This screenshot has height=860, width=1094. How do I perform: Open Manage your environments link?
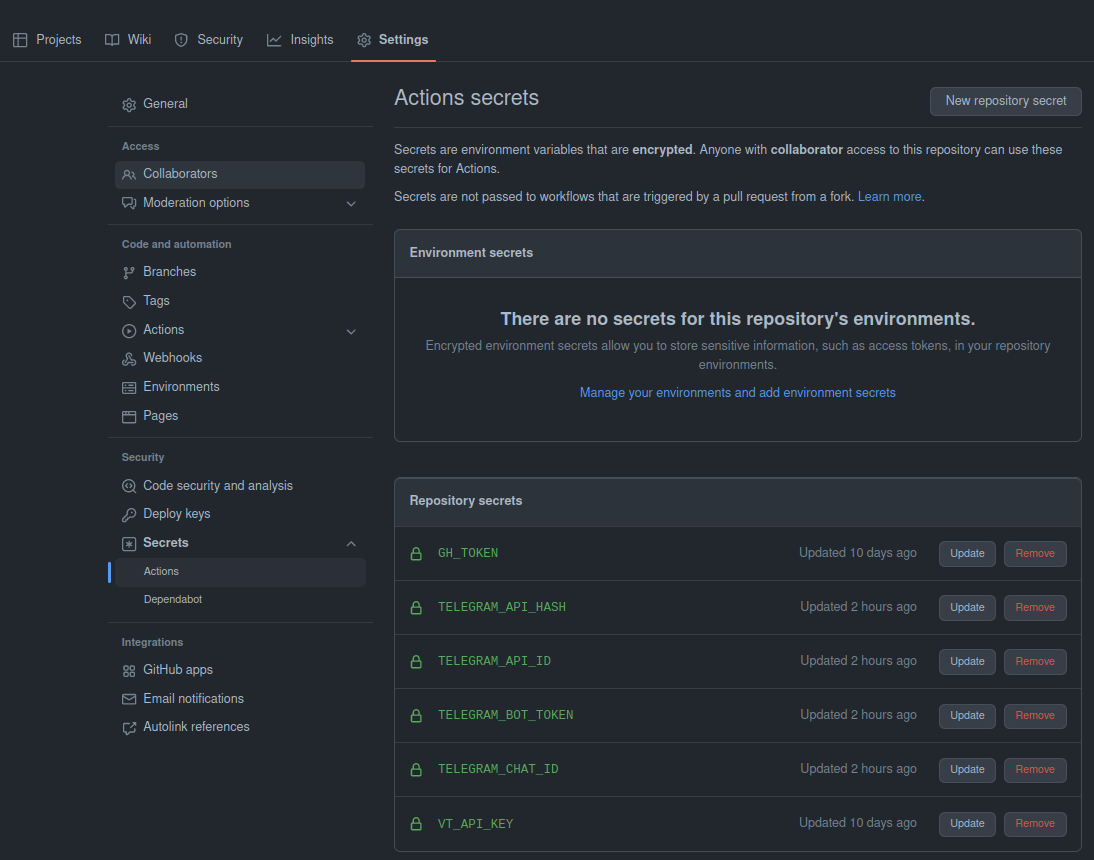click(x=737, y=393)
